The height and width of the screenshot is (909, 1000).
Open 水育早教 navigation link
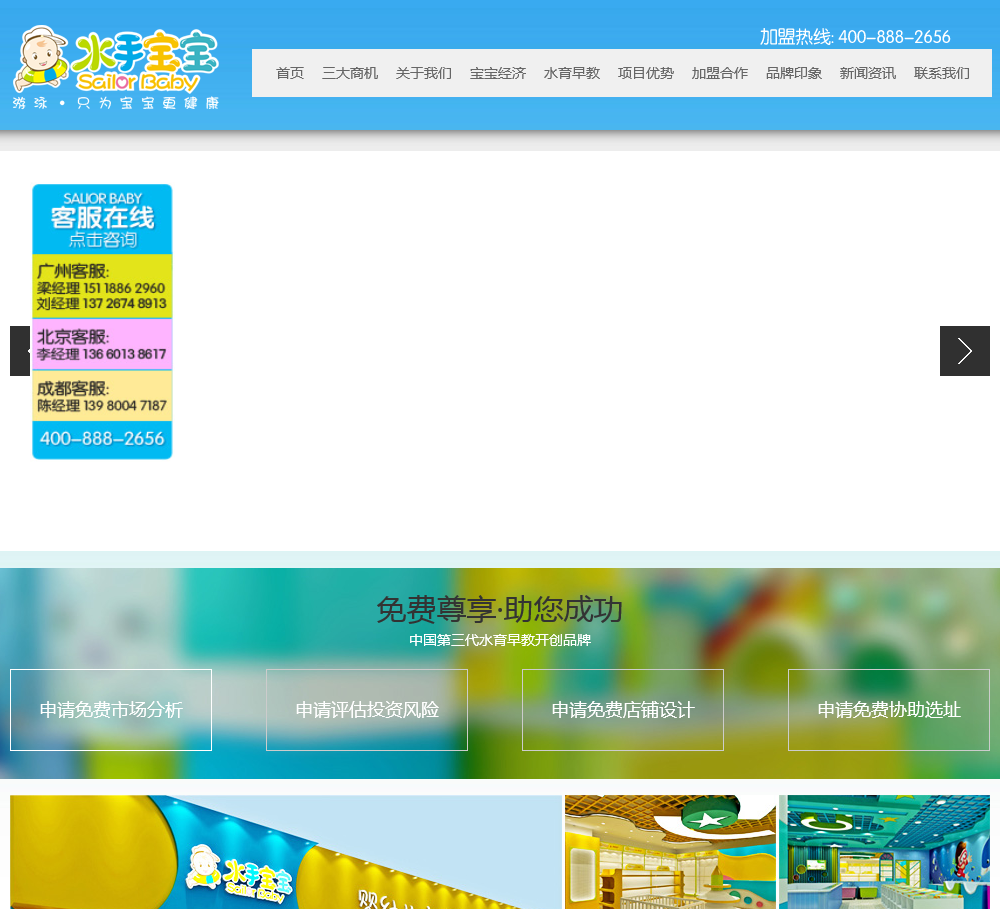571,73
